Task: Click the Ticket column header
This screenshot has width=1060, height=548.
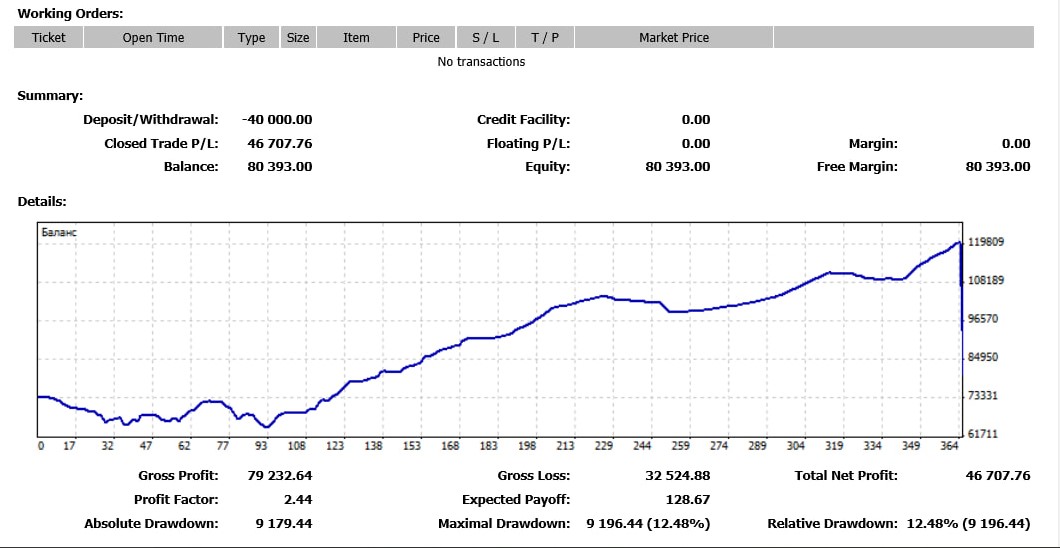Action: pos(48,37)
